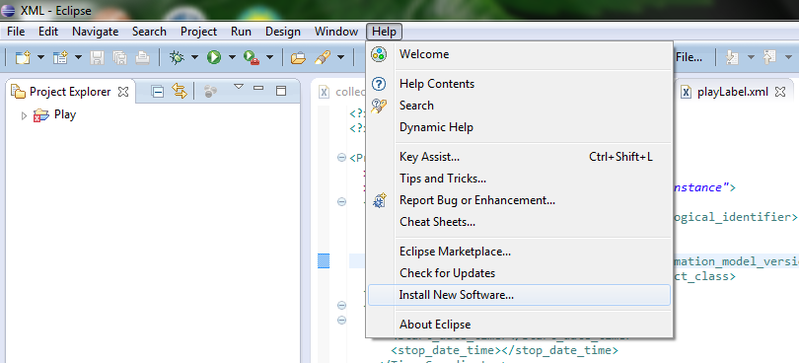Viewport: 799px width, 363px height.
Task: Choose Dynamic Help menu entry
Action: pos(519,127)
